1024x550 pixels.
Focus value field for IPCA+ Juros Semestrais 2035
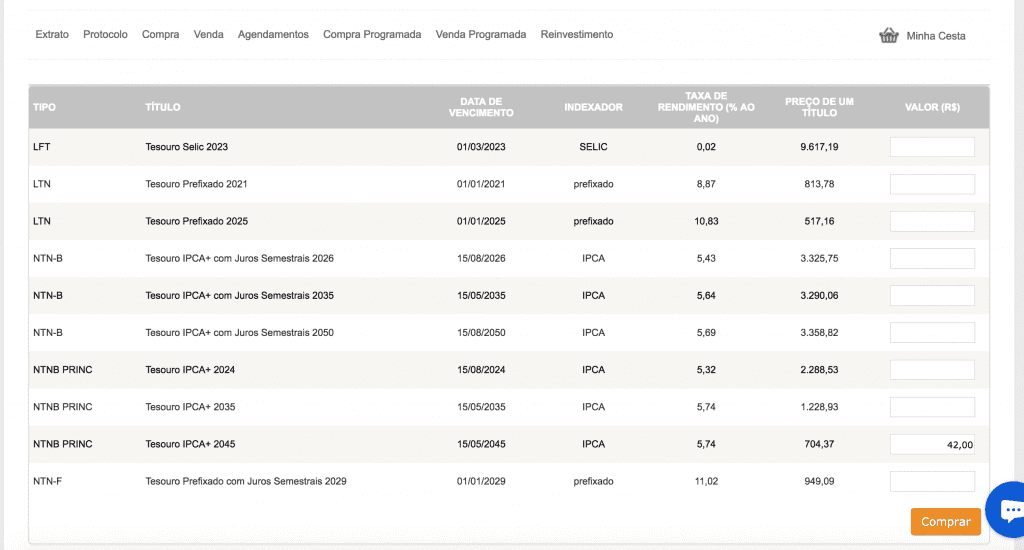[x=932, y=296]
